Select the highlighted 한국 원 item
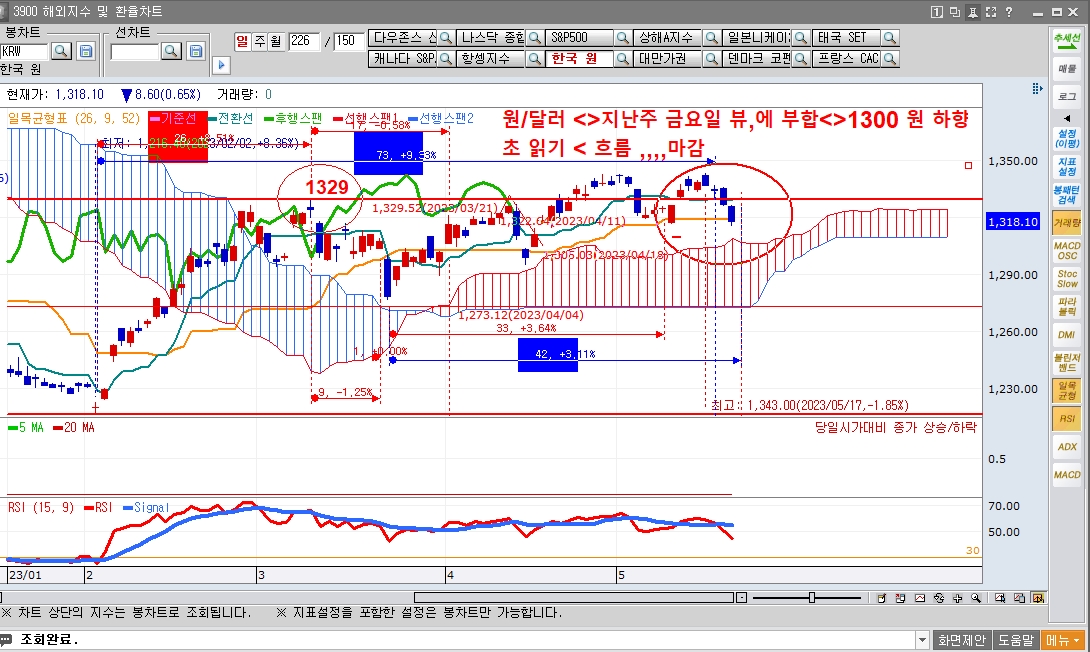The image size is (1090, 652). tap(580, 59)
